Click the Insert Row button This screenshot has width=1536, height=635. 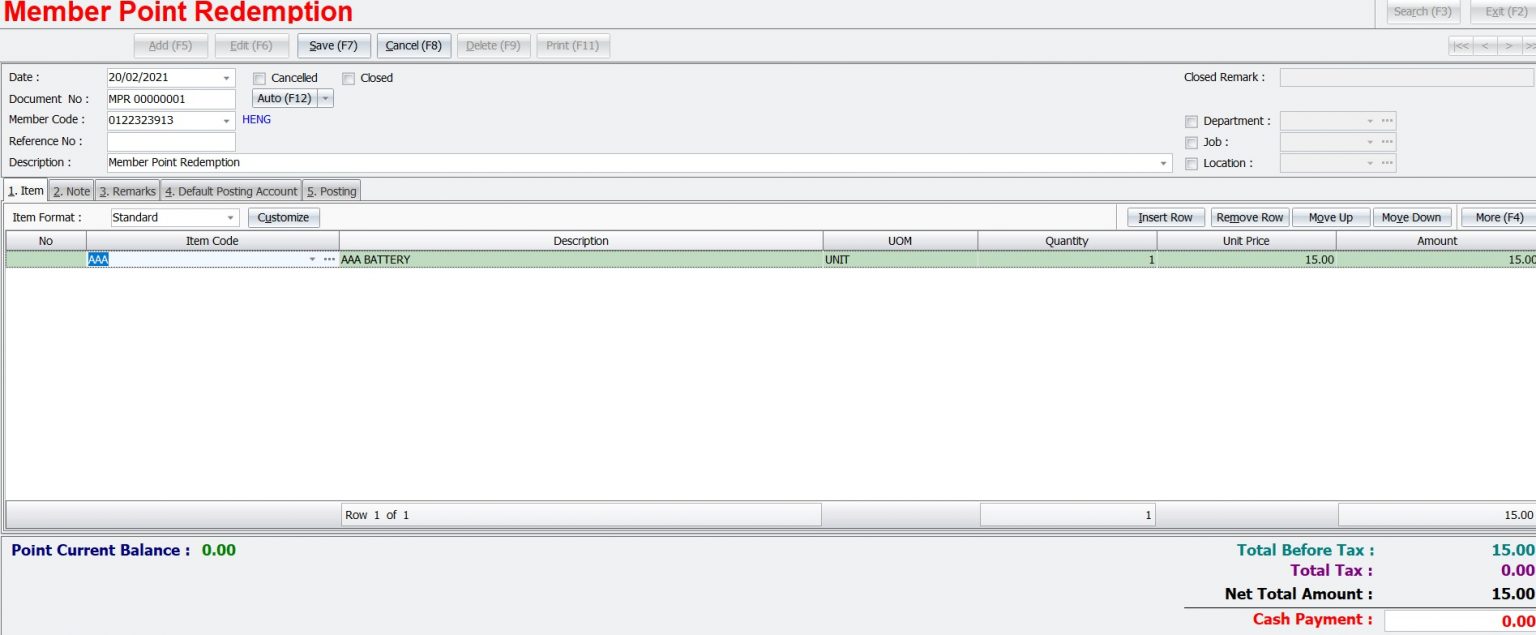point(1166,218)
